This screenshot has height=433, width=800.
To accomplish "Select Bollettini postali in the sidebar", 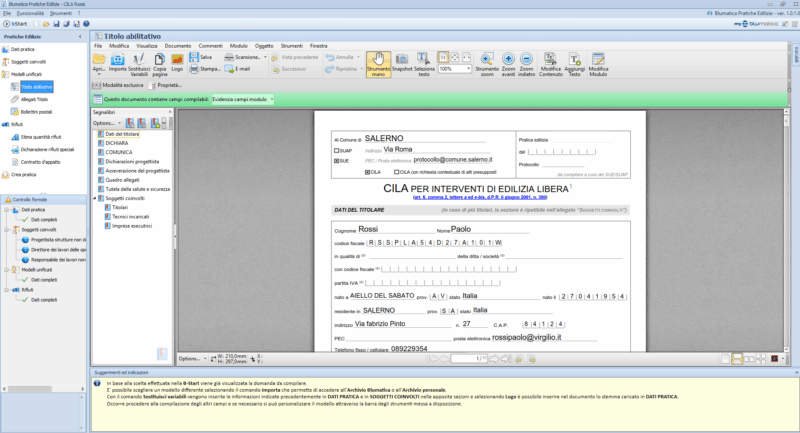I will point(38,112).
